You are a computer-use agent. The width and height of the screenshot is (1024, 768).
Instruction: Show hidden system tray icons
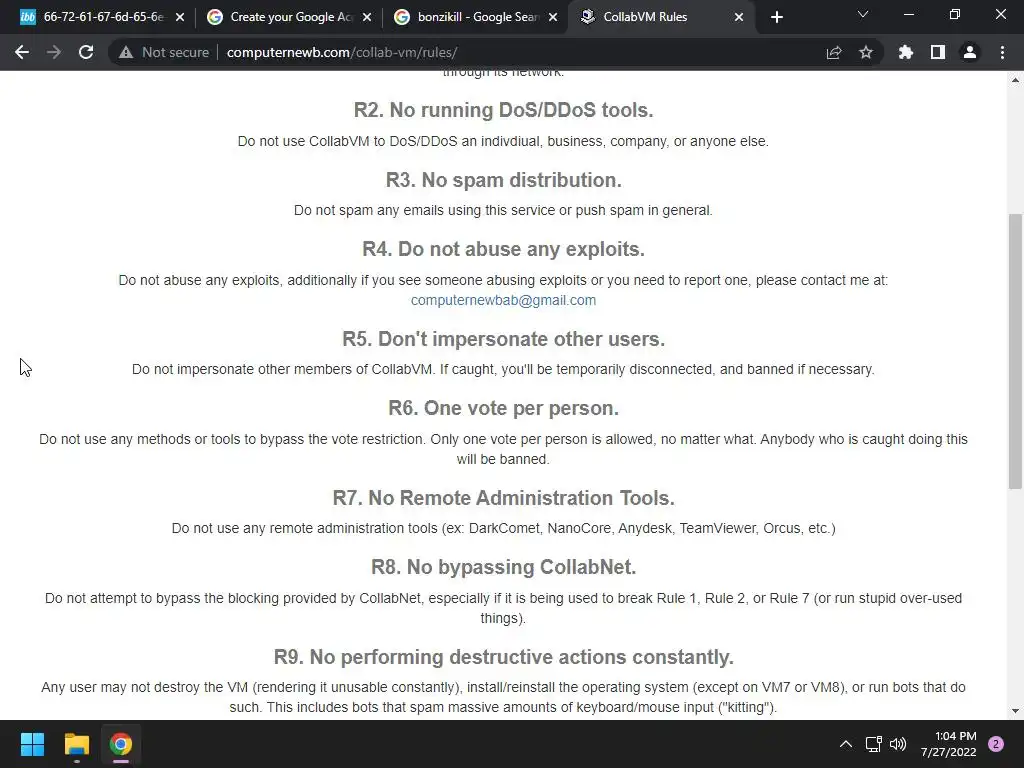click(x=846, y=744)
